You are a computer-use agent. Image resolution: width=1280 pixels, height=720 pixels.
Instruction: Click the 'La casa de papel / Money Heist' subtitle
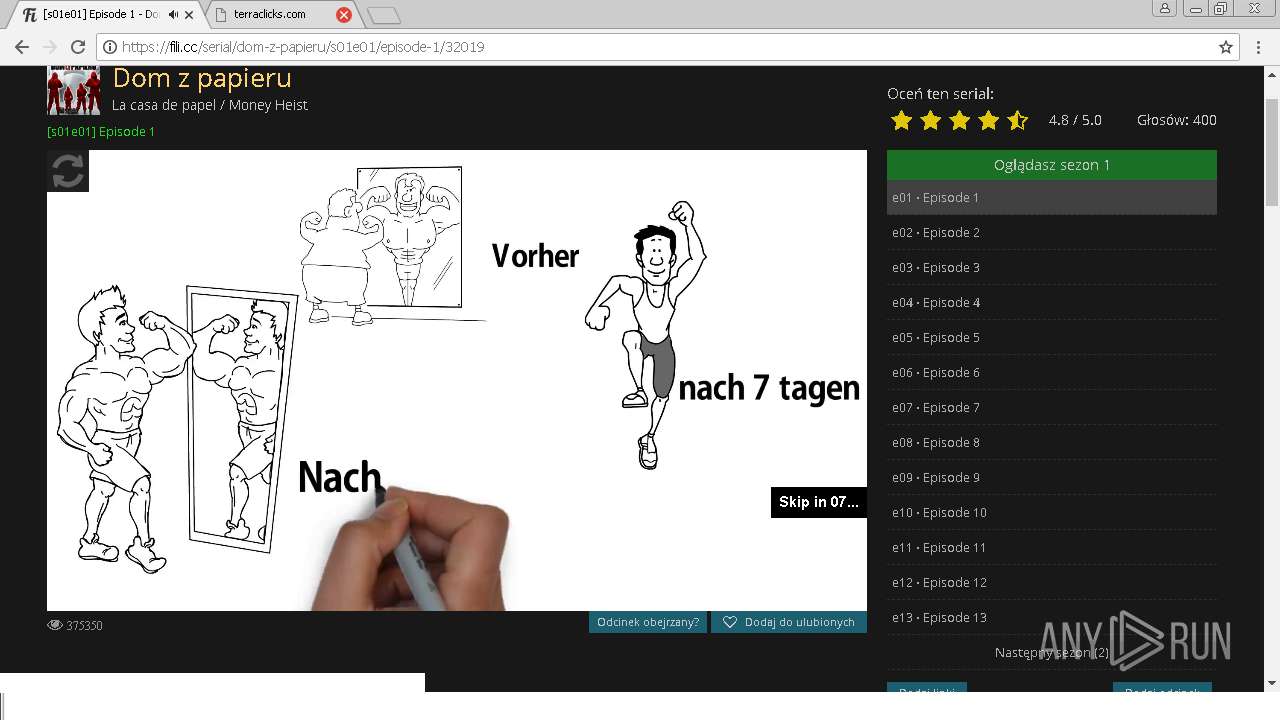210,105
